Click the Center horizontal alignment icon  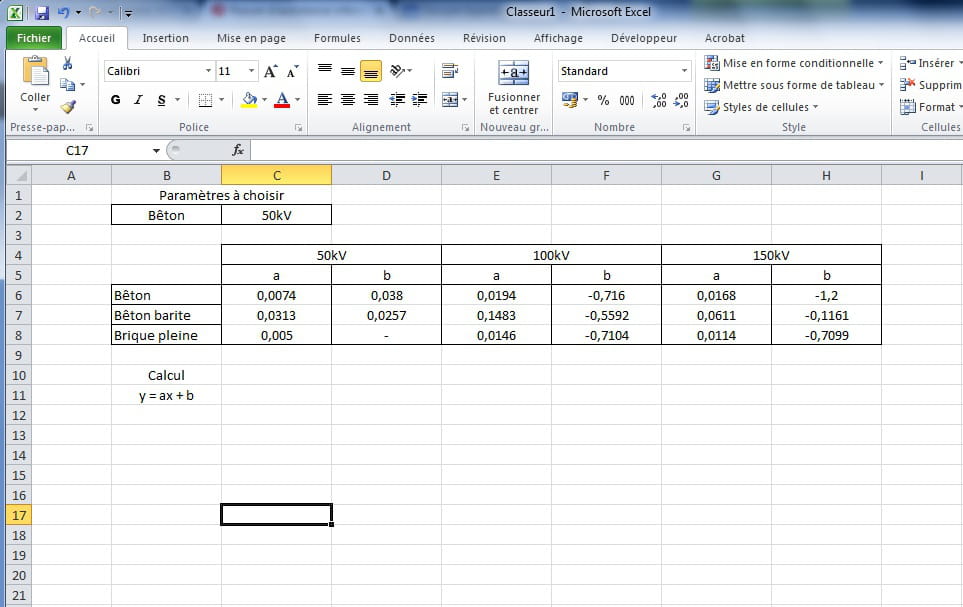[347, 100]
